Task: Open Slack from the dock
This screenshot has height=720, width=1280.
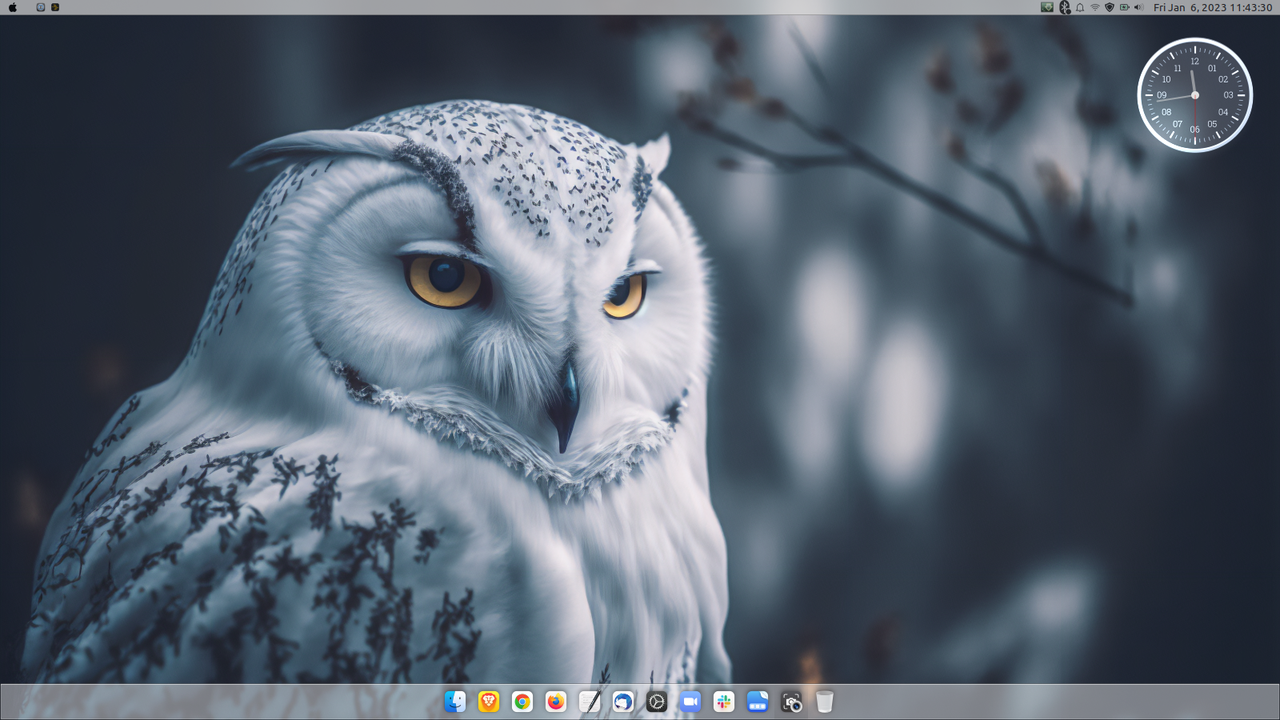Action: click(x=724, y=702)
